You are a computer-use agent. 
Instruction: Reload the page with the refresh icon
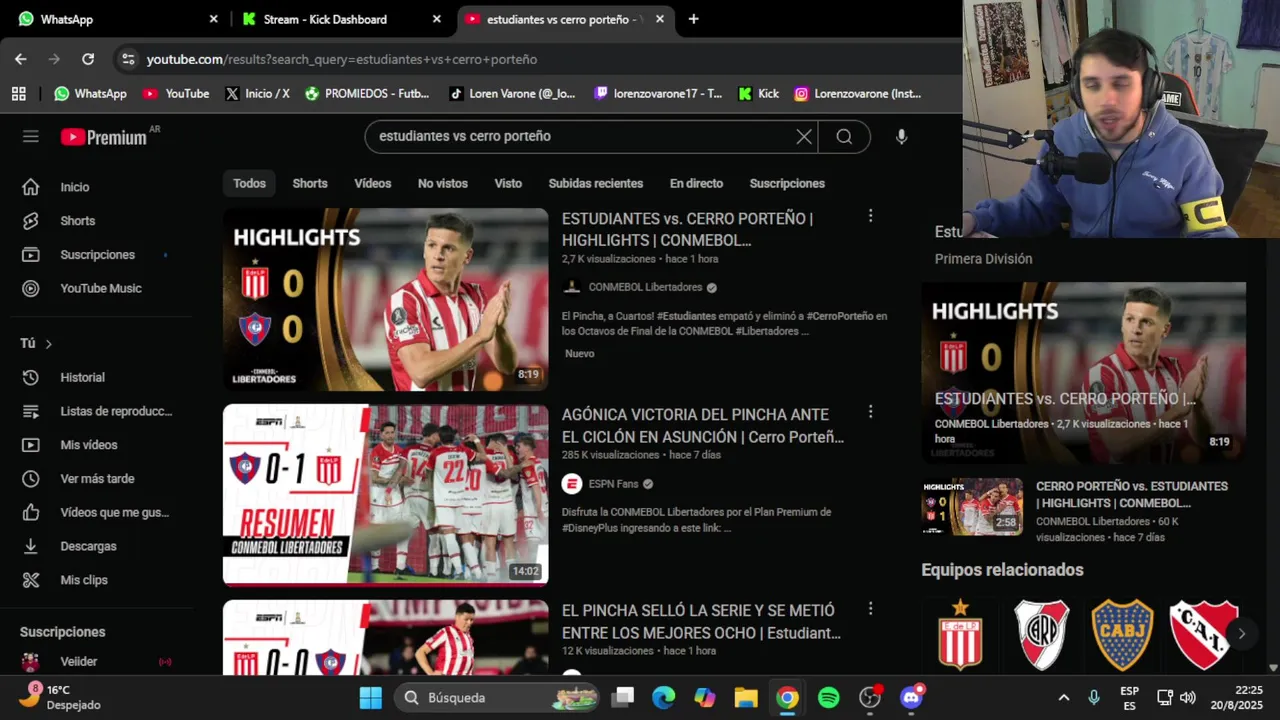point(88,59)
